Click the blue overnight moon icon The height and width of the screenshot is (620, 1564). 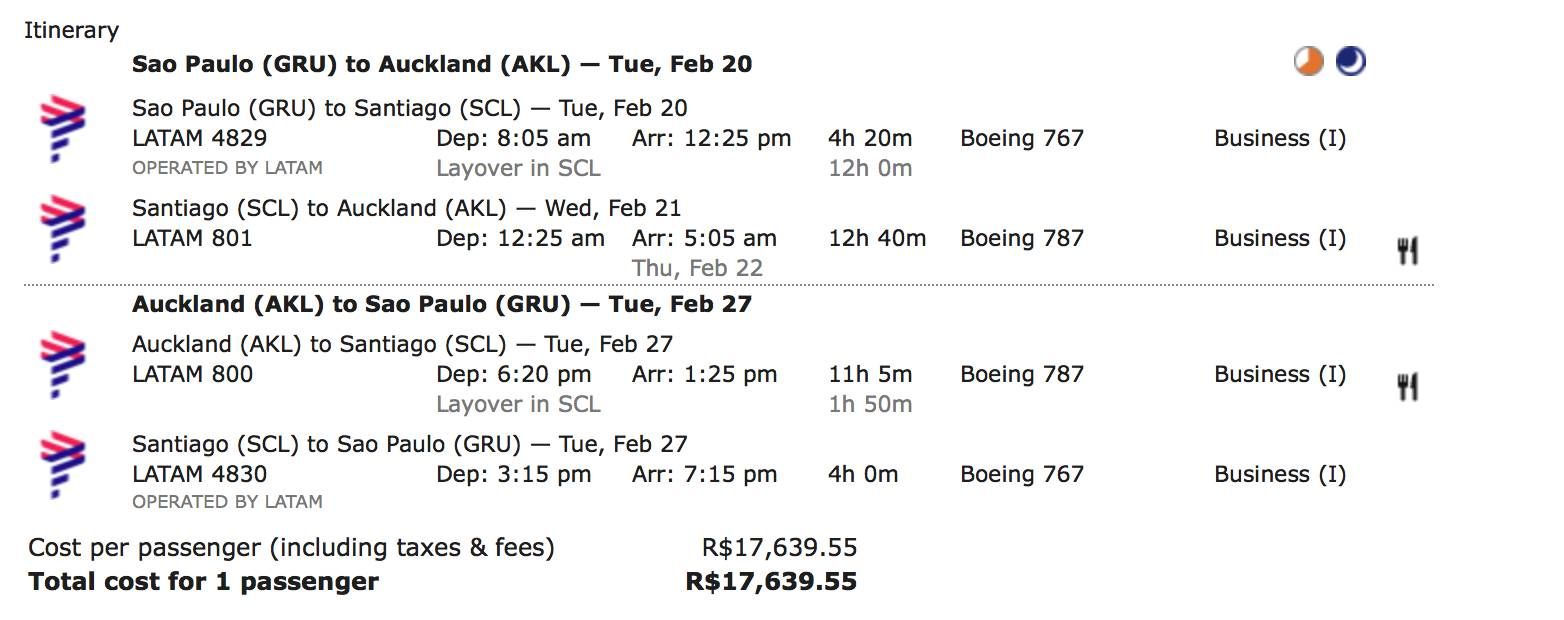pos(1351,62)
